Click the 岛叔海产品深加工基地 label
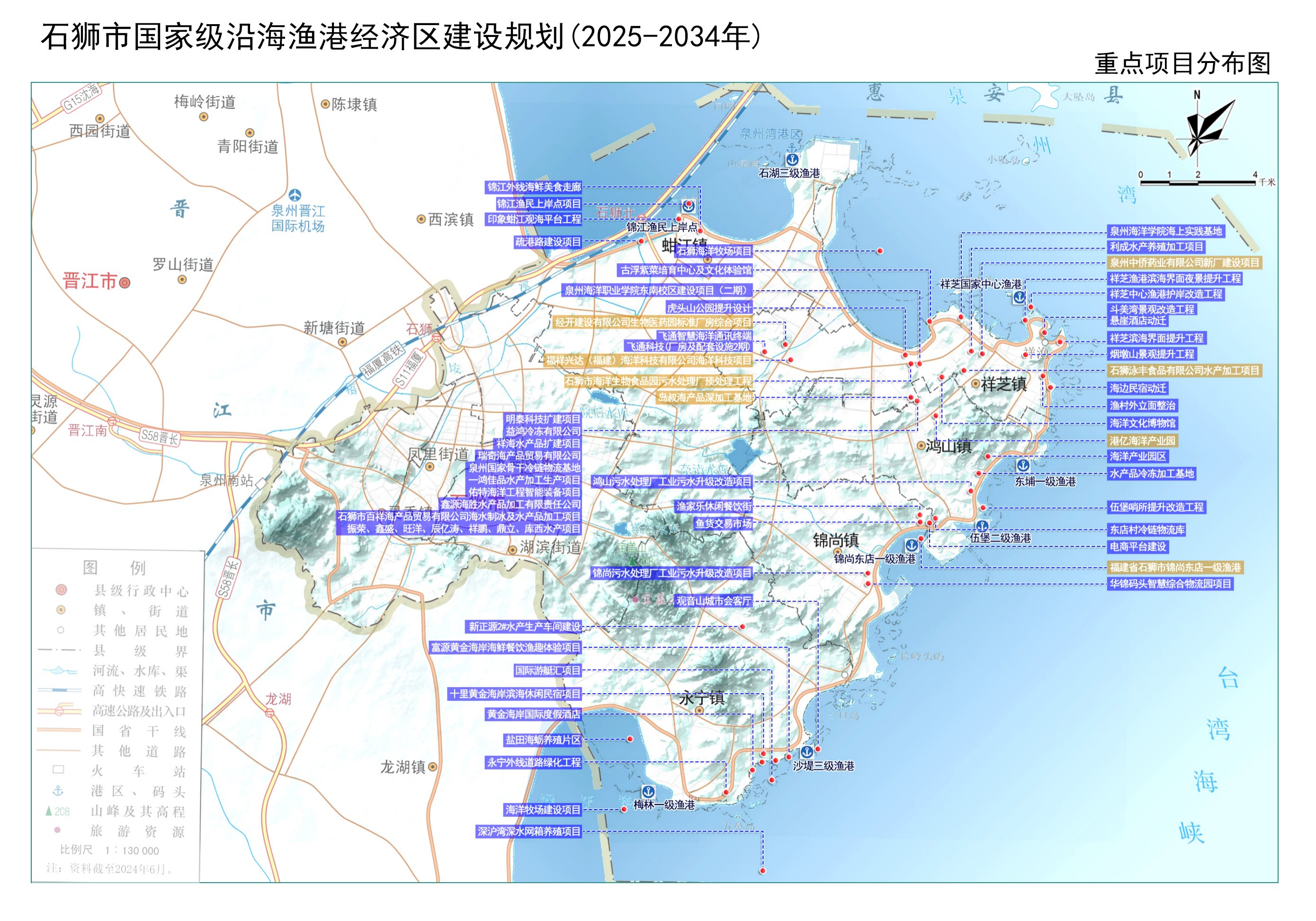Image resolution: width=1316 pixels, height=921 pixels. pos(705,397)
